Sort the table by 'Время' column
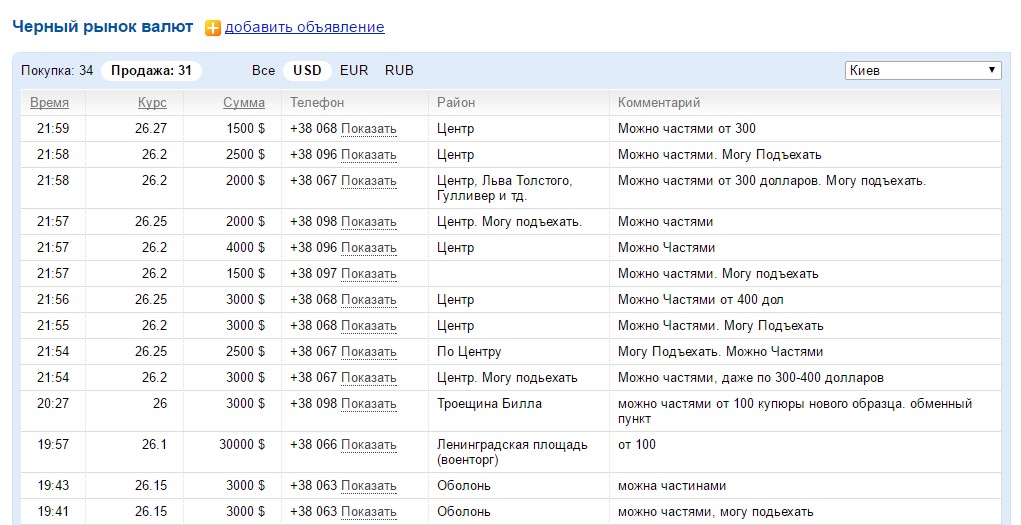 [50, 102]
